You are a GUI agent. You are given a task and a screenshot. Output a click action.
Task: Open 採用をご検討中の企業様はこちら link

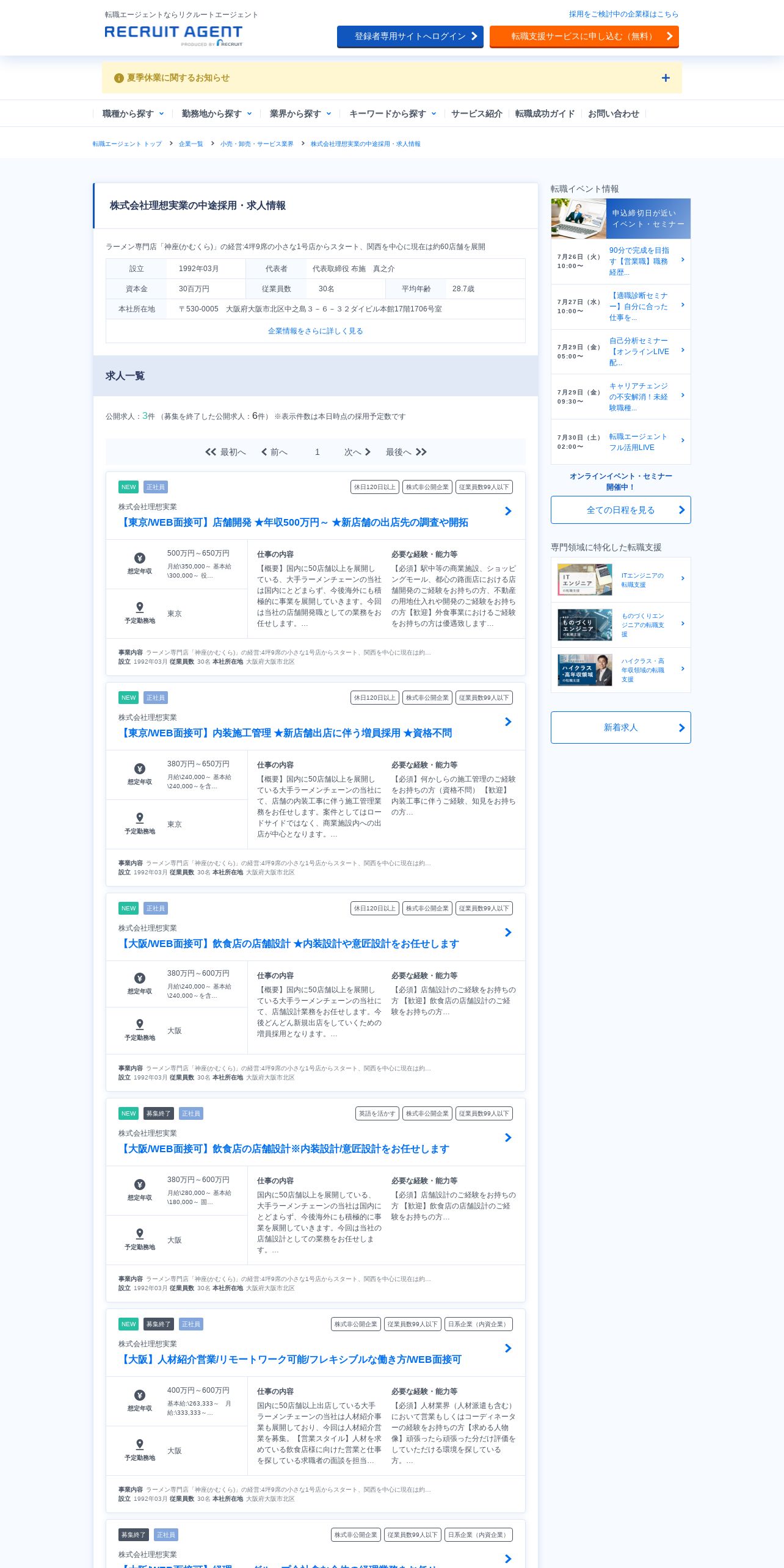click(623, 14)
